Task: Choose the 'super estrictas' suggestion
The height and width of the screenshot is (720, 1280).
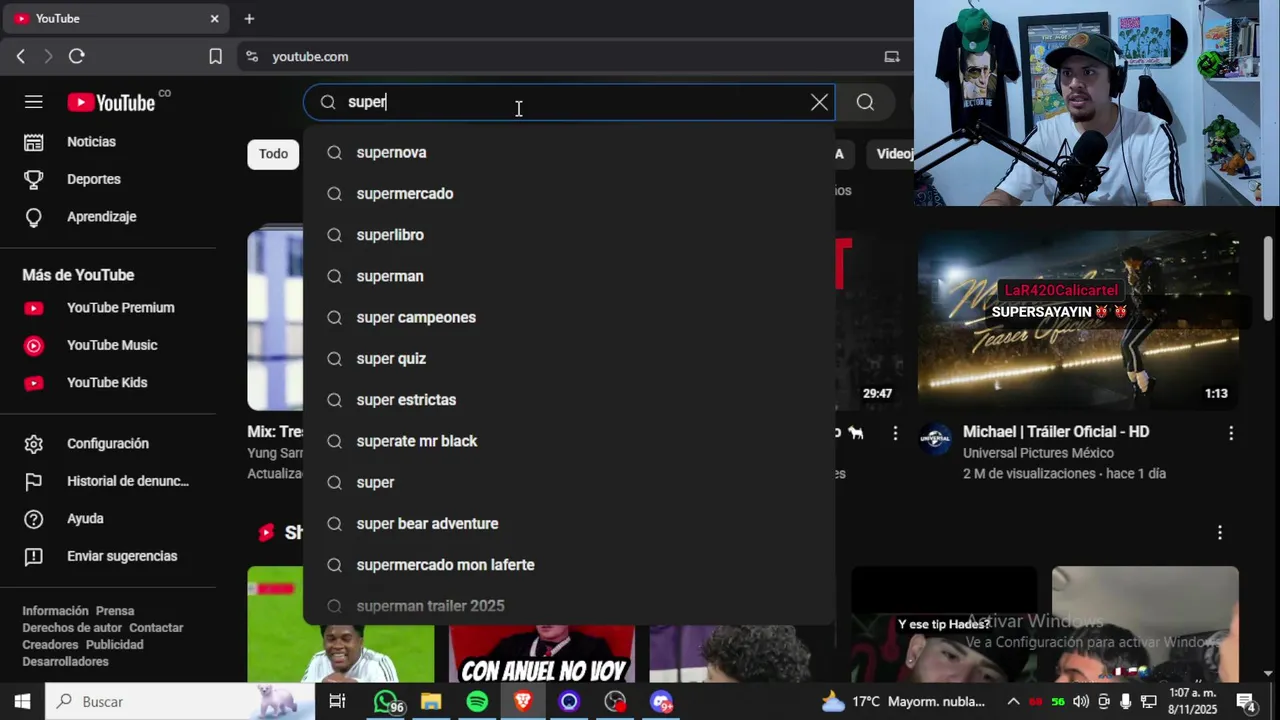Action: tap(569, 400)
